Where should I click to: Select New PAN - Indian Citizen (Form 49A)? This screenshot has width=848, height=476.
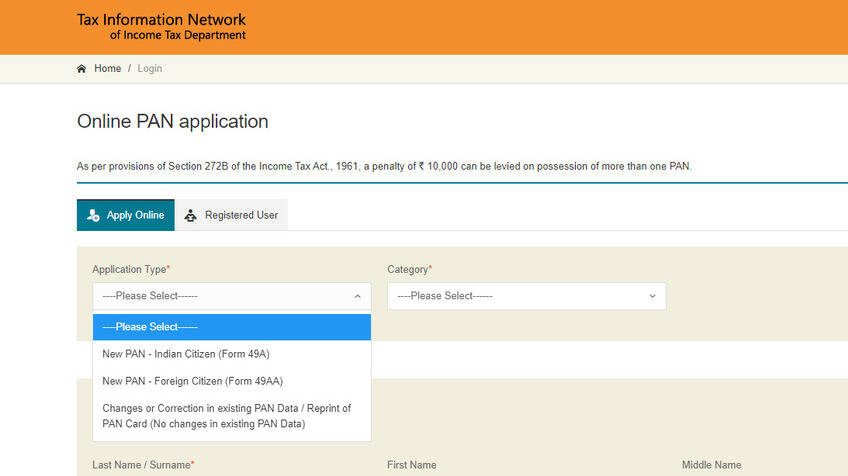coord(186,354)
